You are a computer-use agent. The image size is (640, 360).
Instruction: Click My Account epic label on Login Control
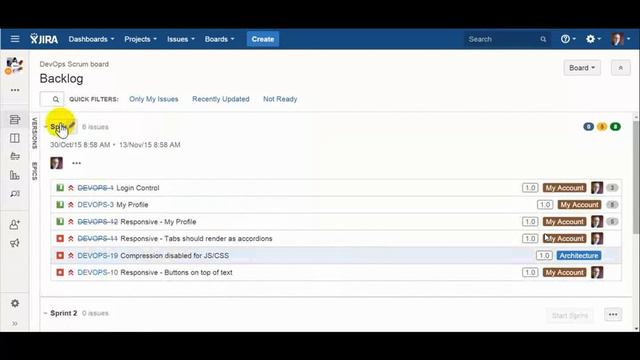[x=564, y=188]
